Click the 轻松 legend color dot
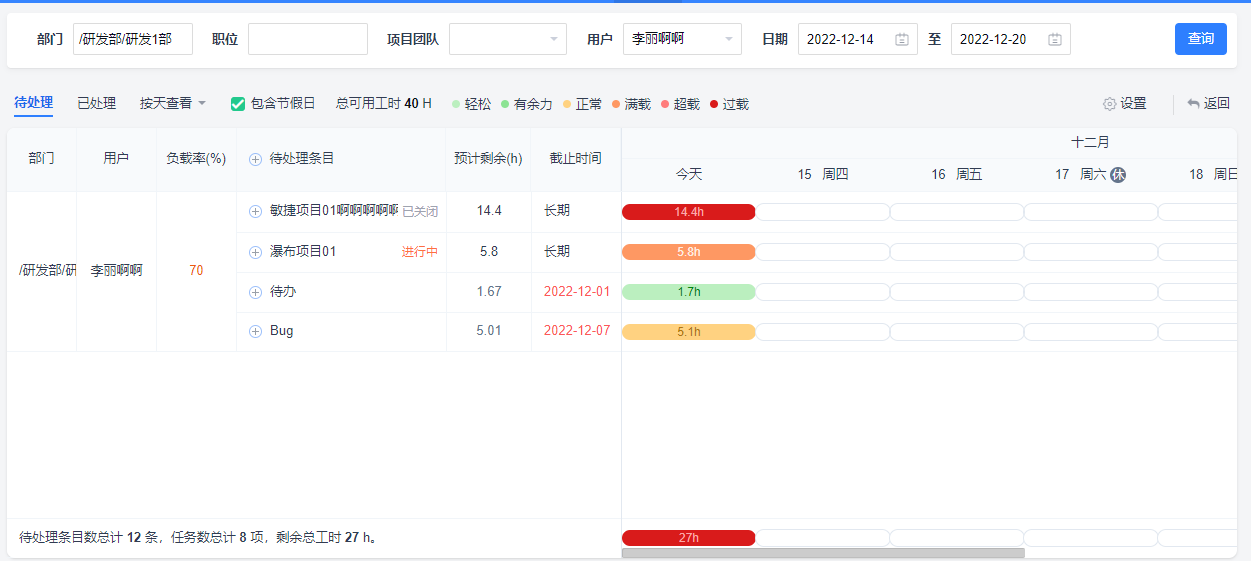The image size is (1251, 561). click(456, 104)
